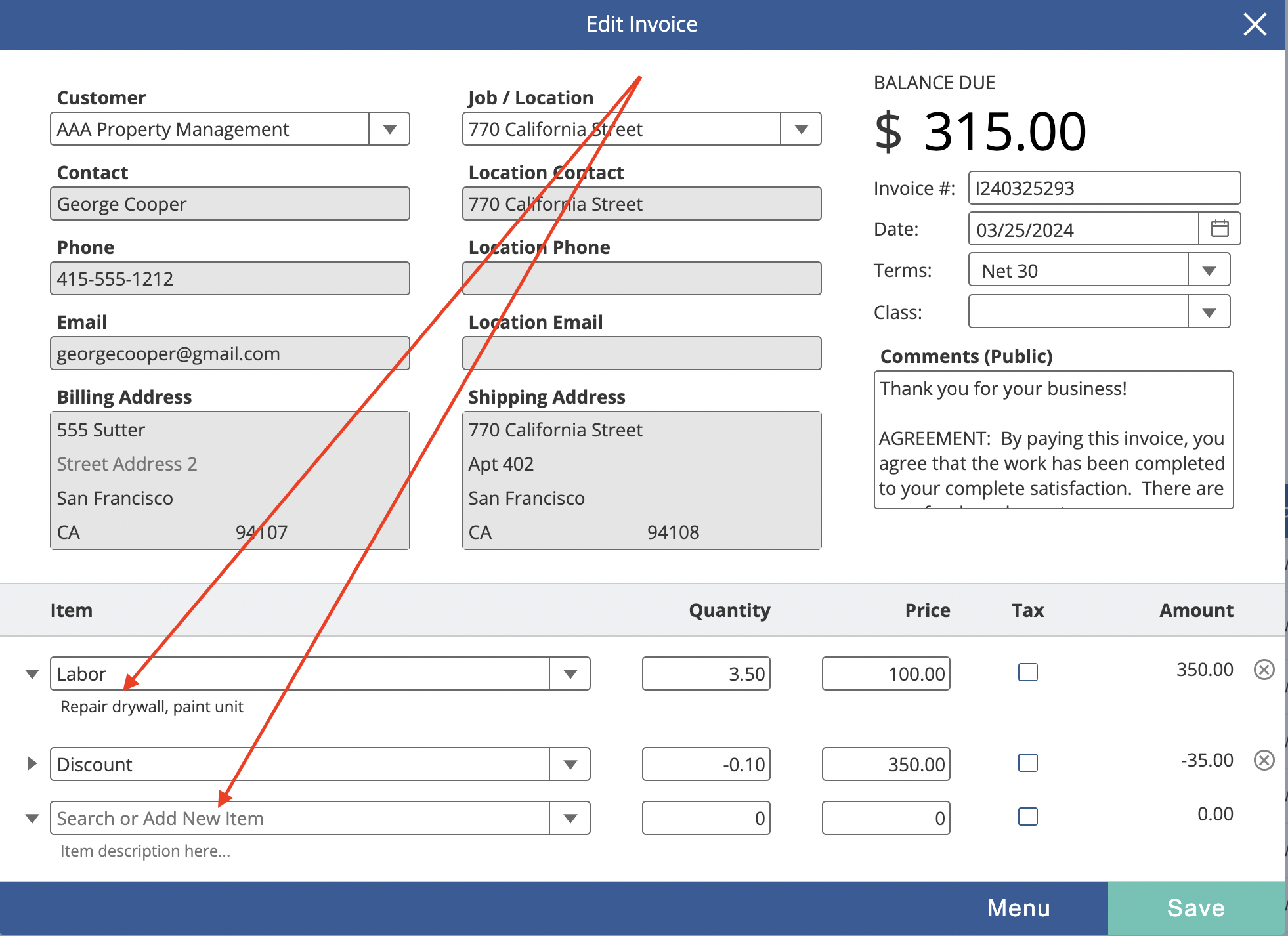Viewport: 1288px width, 936px height.
Task: Remove the Labor line item
Action: click(x=1264, y=670)
